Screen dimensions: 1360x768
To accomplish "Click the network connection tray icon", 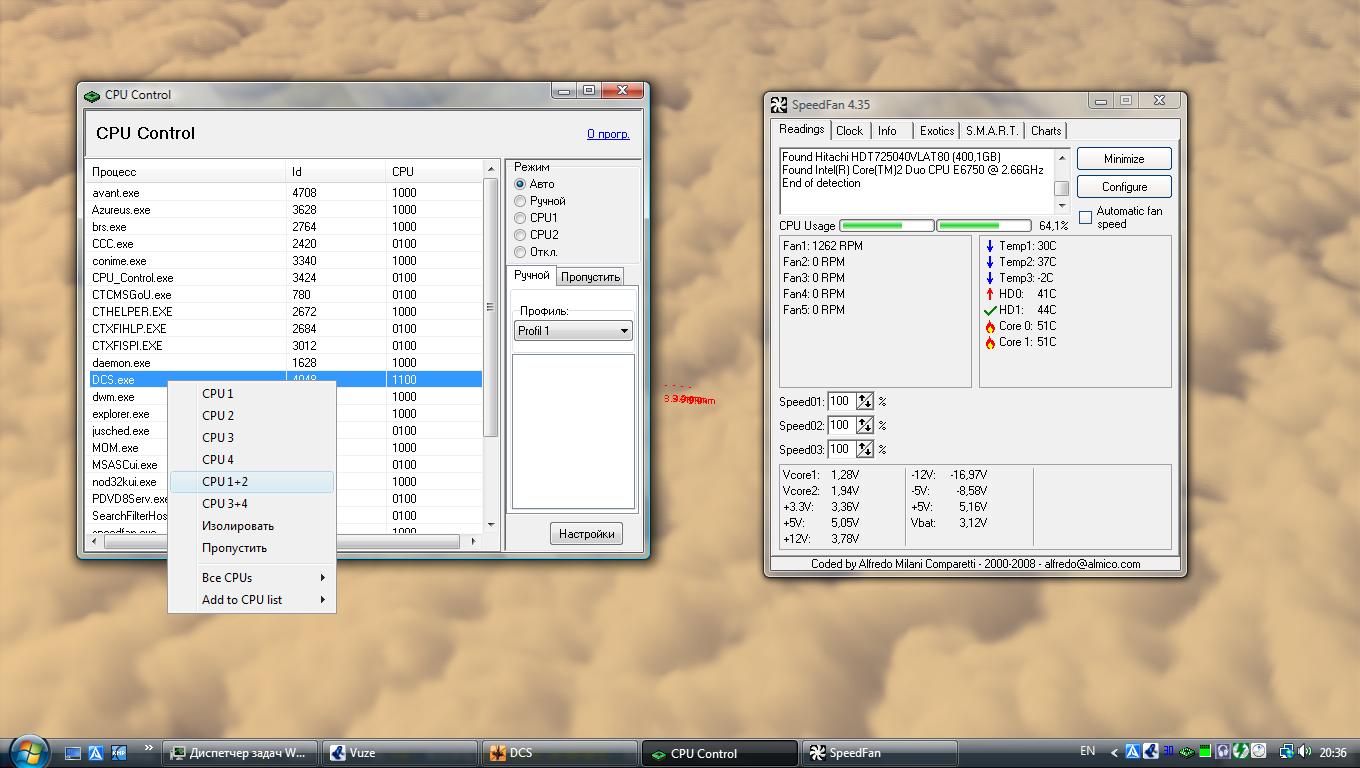I will coord(1286,751).
